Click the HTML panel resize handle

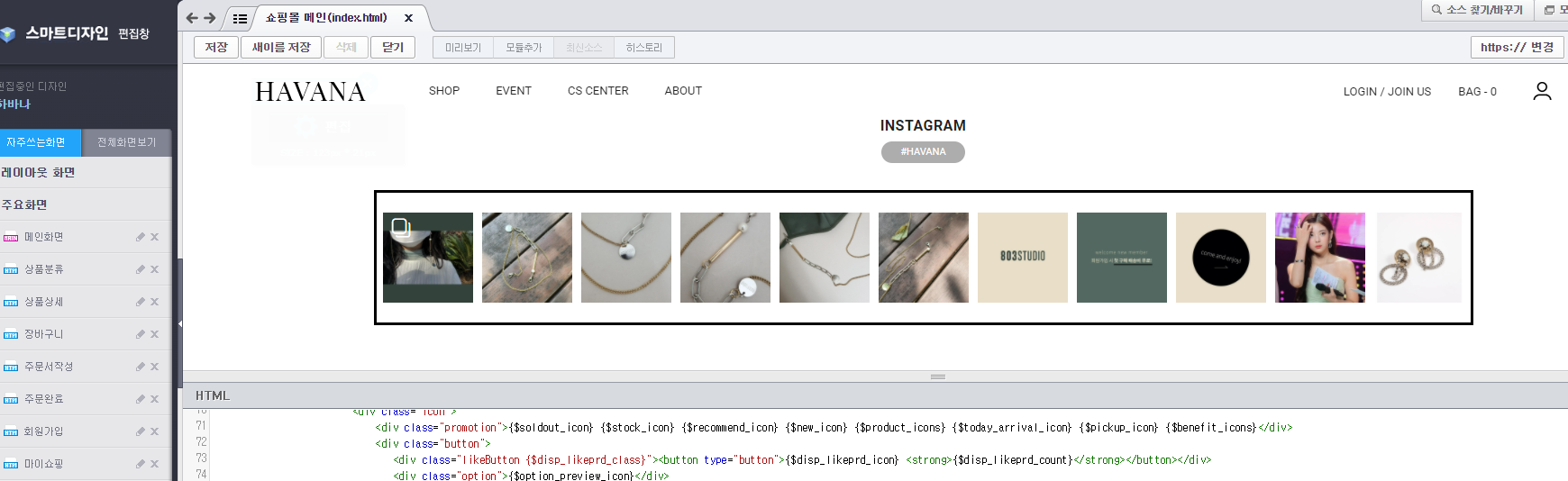[938, 377]
